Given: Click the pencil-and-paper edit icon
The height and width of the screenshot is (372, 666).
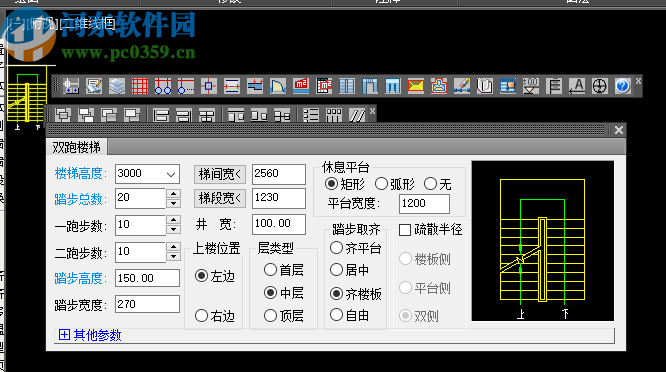Looking at the screenshot, I should pyautogui.click(x=94, y=86).
